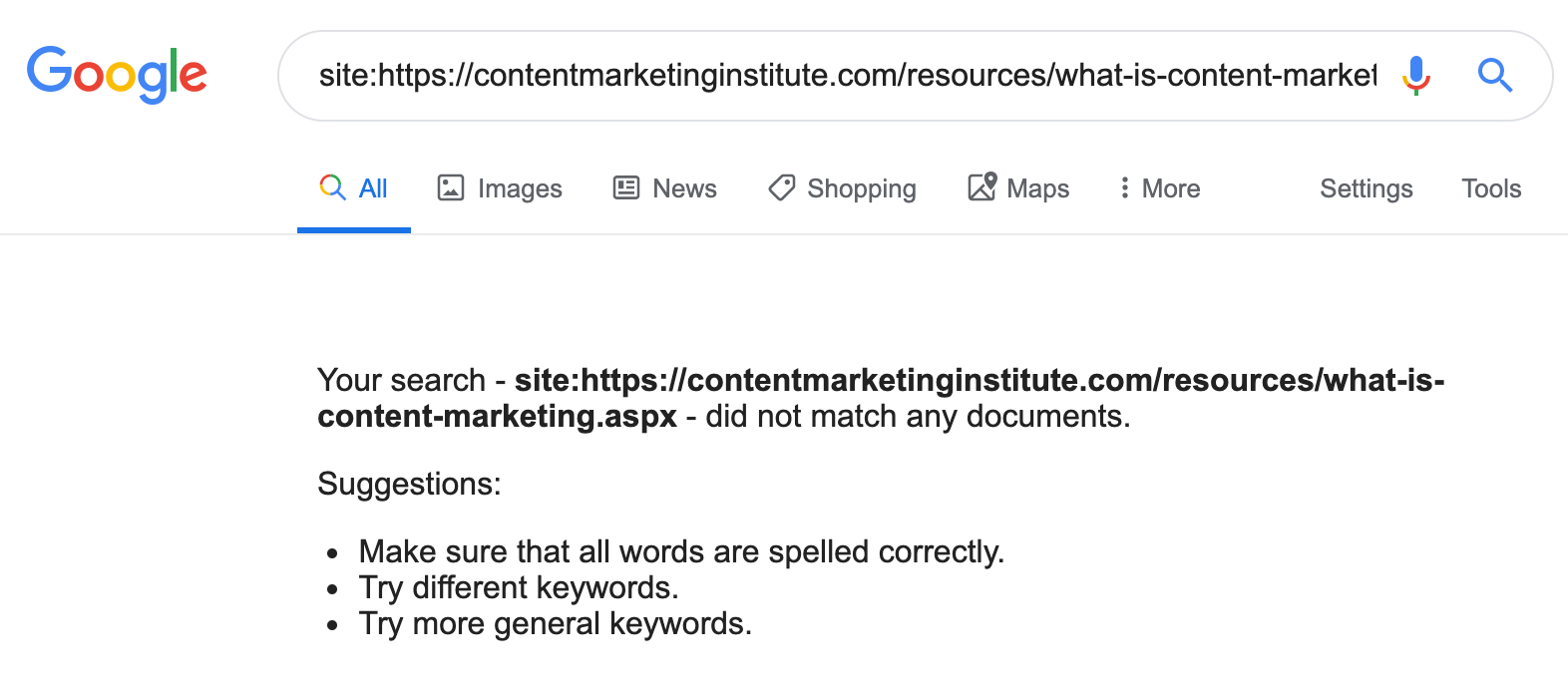This screenshot has width=1568, height=694.
Task: Expand the More search categories menu
Action: (1171, 188)
